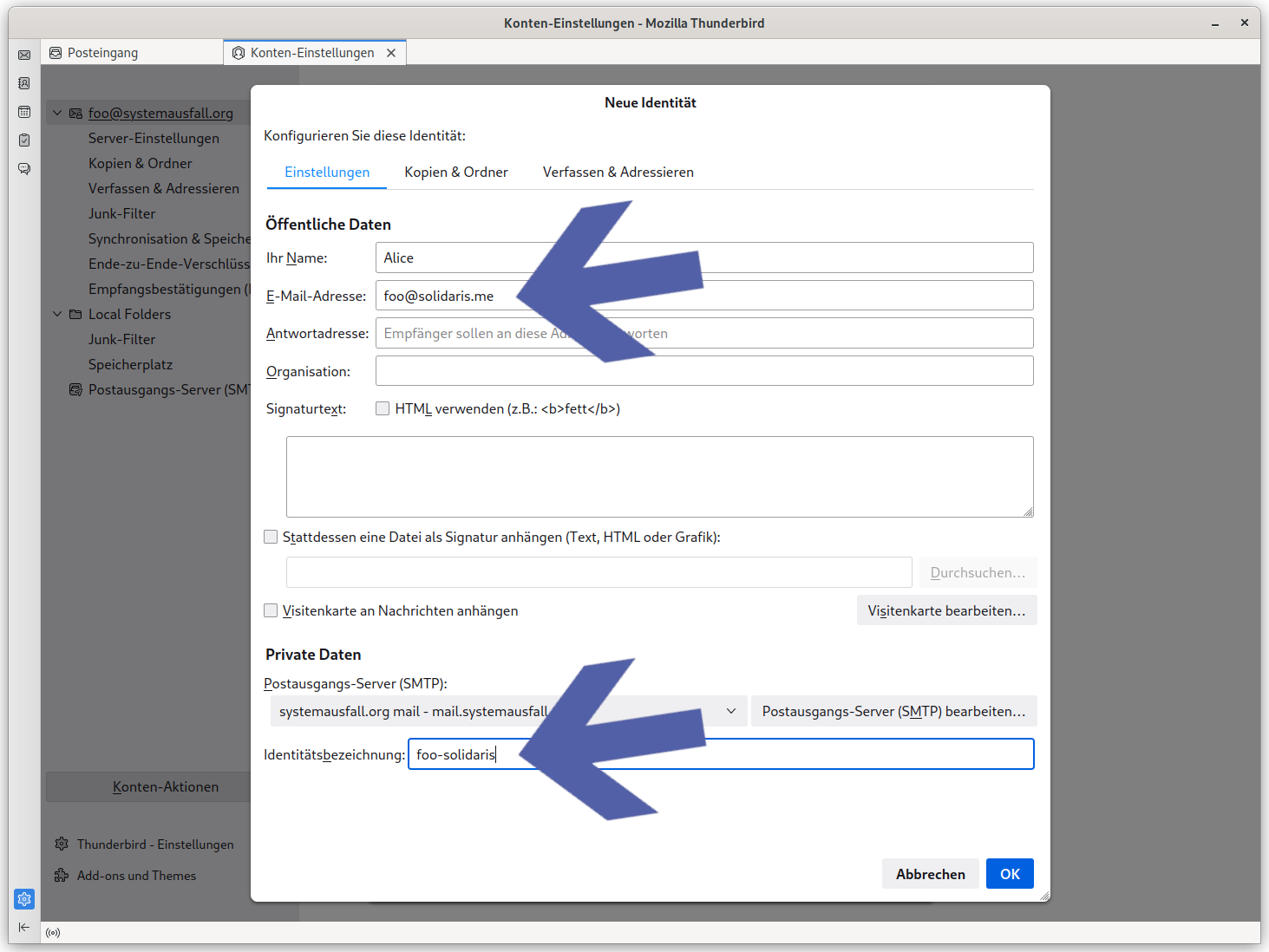Image resolution: width=1269 pixels, height=952 pixels.
Task: Select Junk-Filter under Local Folders
Action: (122, 339)
